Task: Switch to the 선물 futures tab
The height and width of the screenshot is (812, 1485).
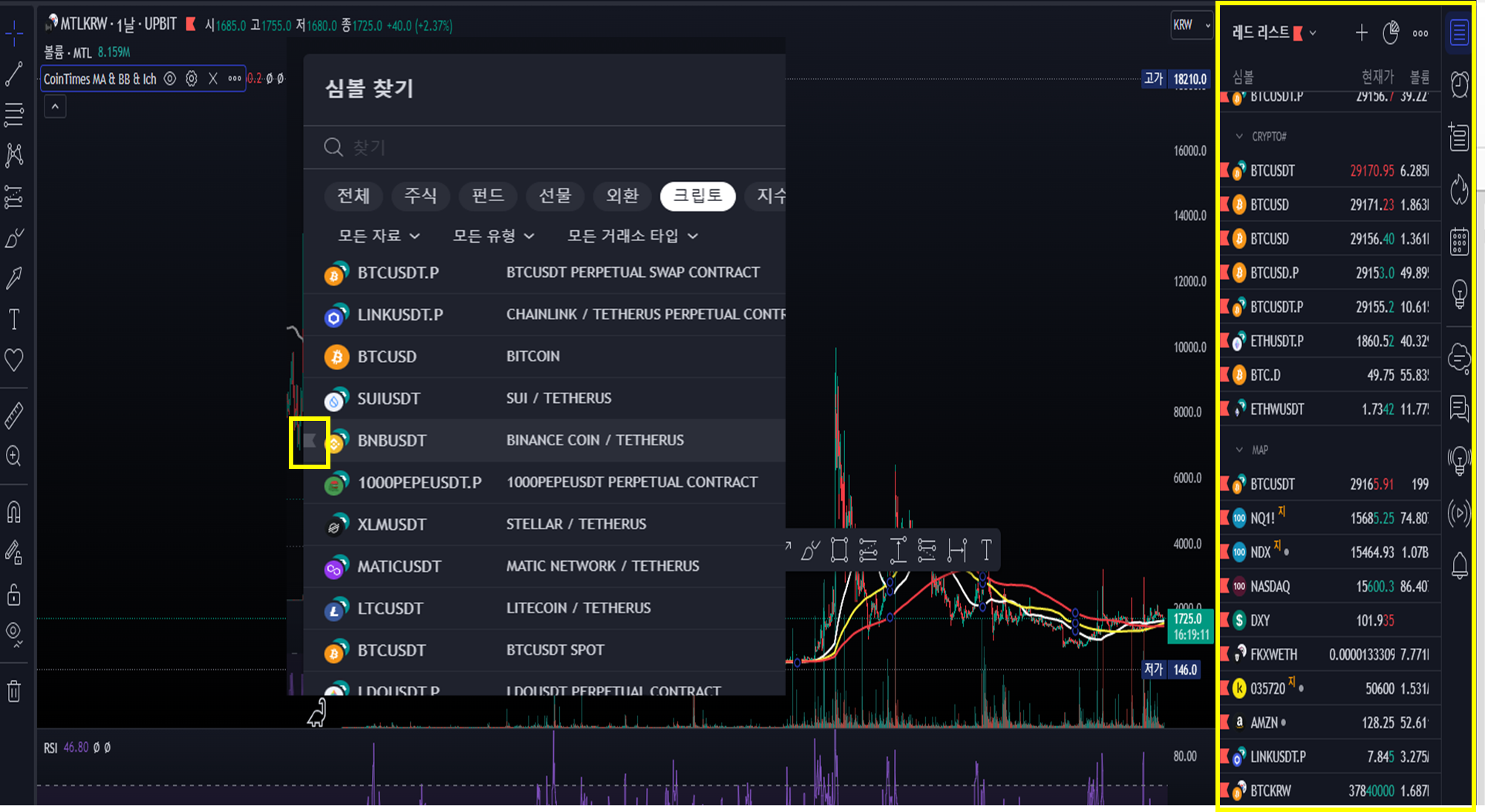Action: (x=555, y=196)
